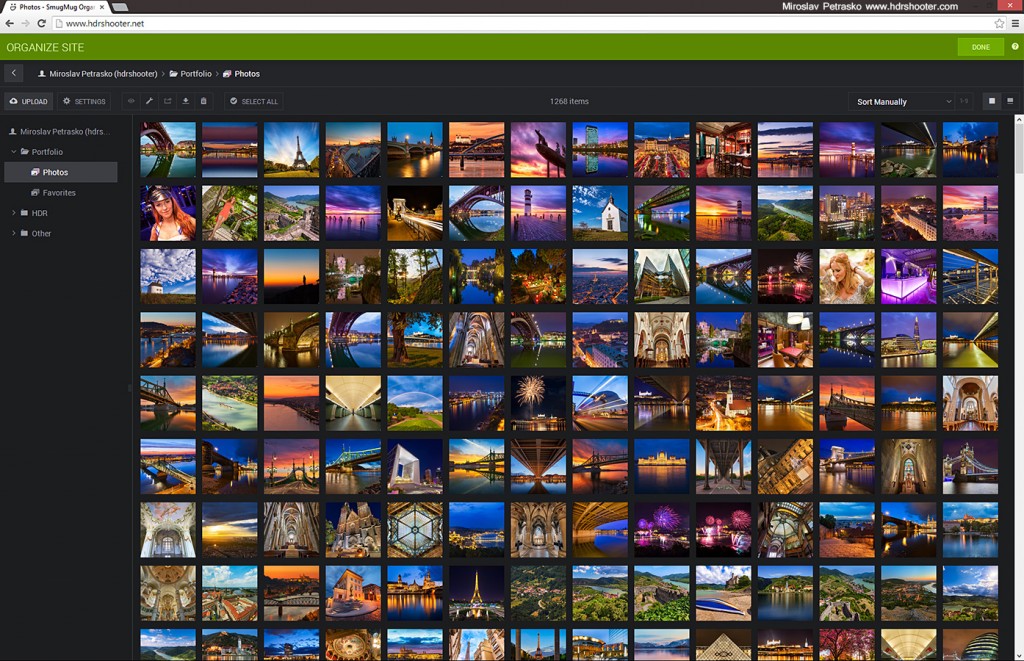This screenshot has height=661, width=1024.
Task: Switch to list view layout
Action: pos(1010,101)
